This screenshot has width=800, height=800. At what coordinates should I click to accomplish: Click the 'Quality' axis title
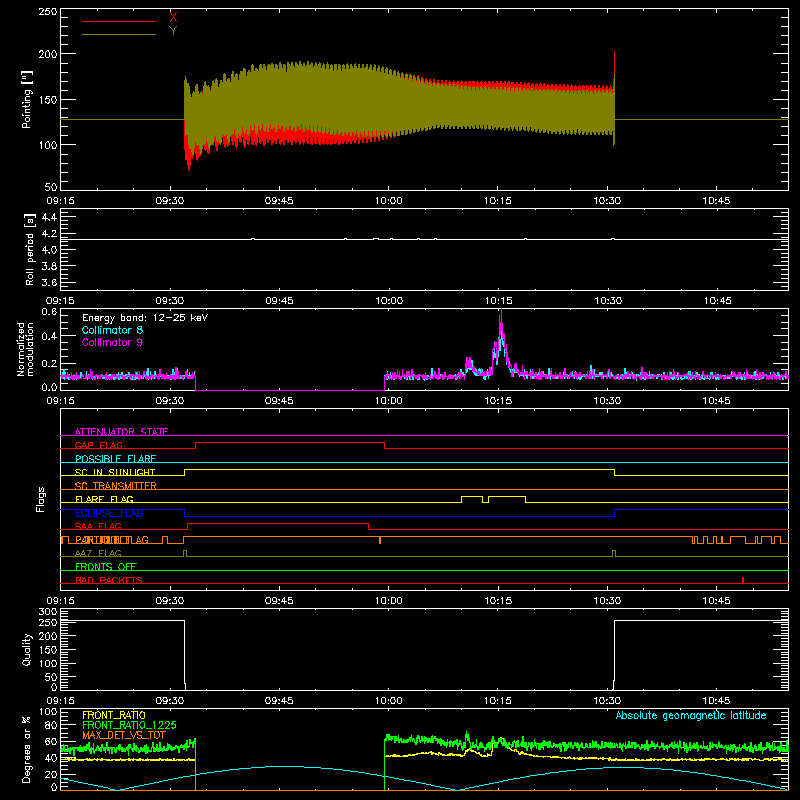pyautogui.click(x=27, y=649)
